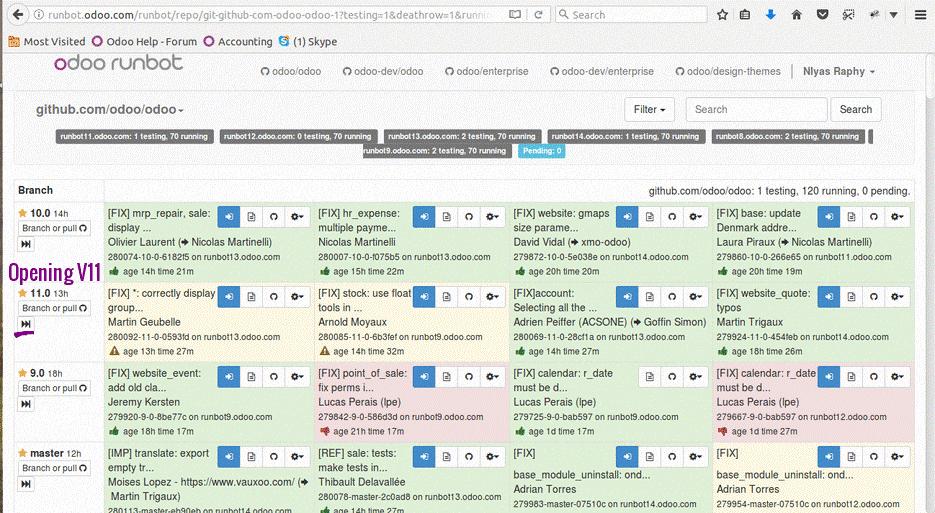The height and width of the screenshot is (513, 935).
Task: Click fast-forward icon under 10.0 branch
Action: click(x=26, y=244)
